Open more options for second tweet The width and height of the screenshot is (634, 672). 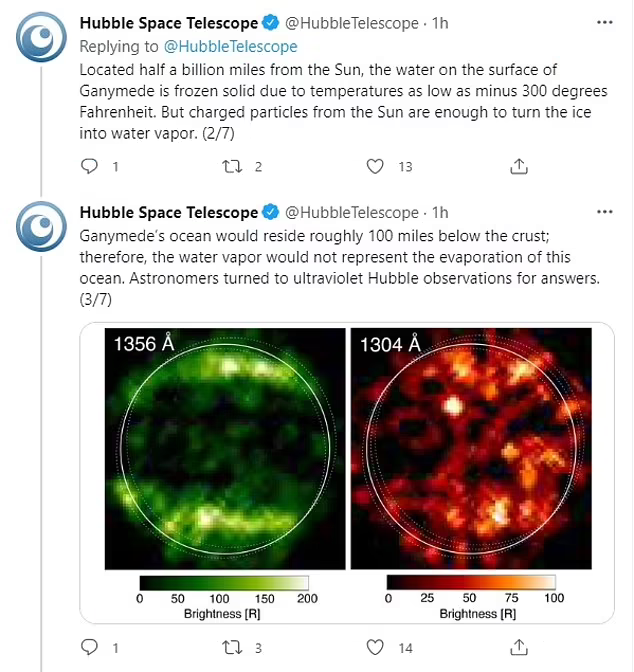(604, 212)
